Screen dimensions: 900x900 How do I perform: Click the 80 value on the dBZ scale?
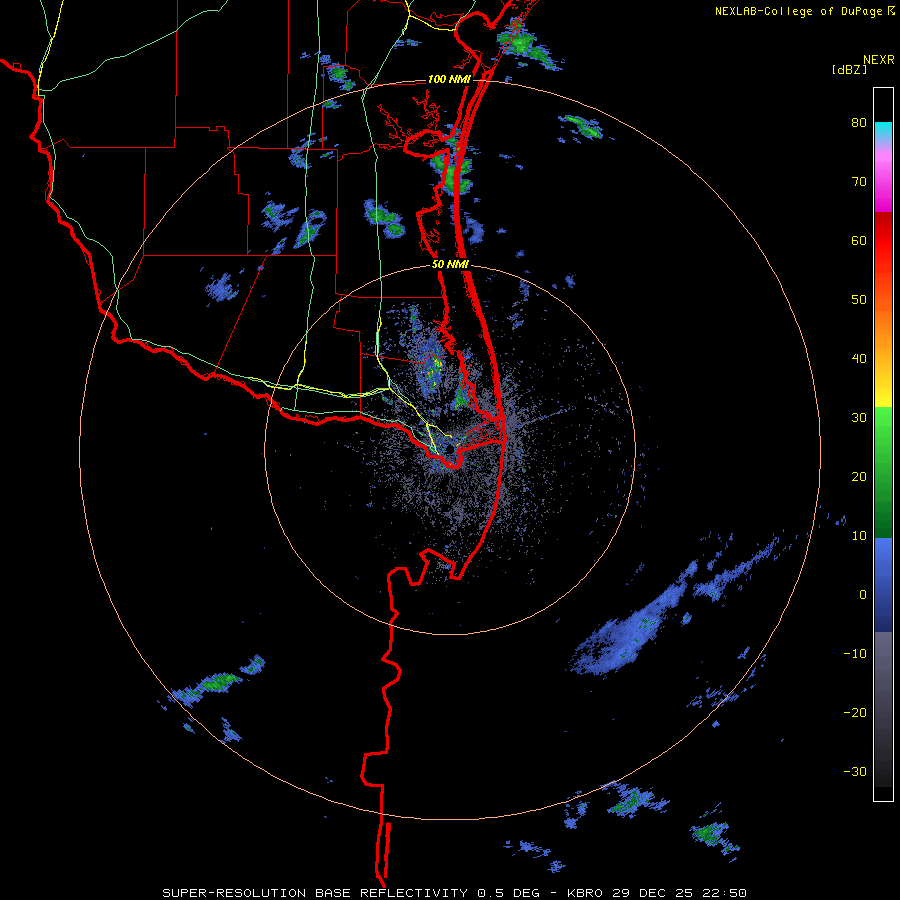tap(859, 123)
